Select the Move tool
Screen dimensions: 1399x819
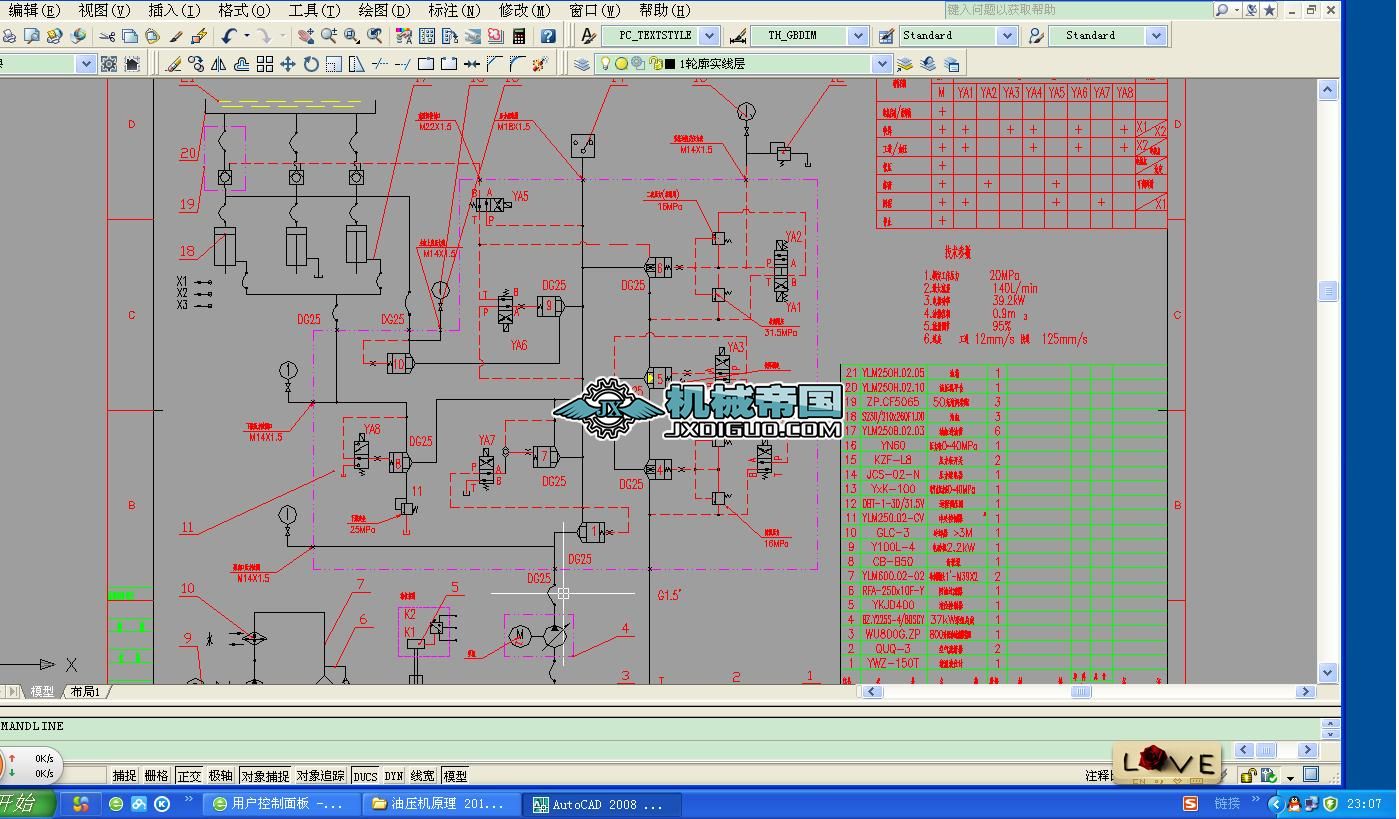coord(287,64)
